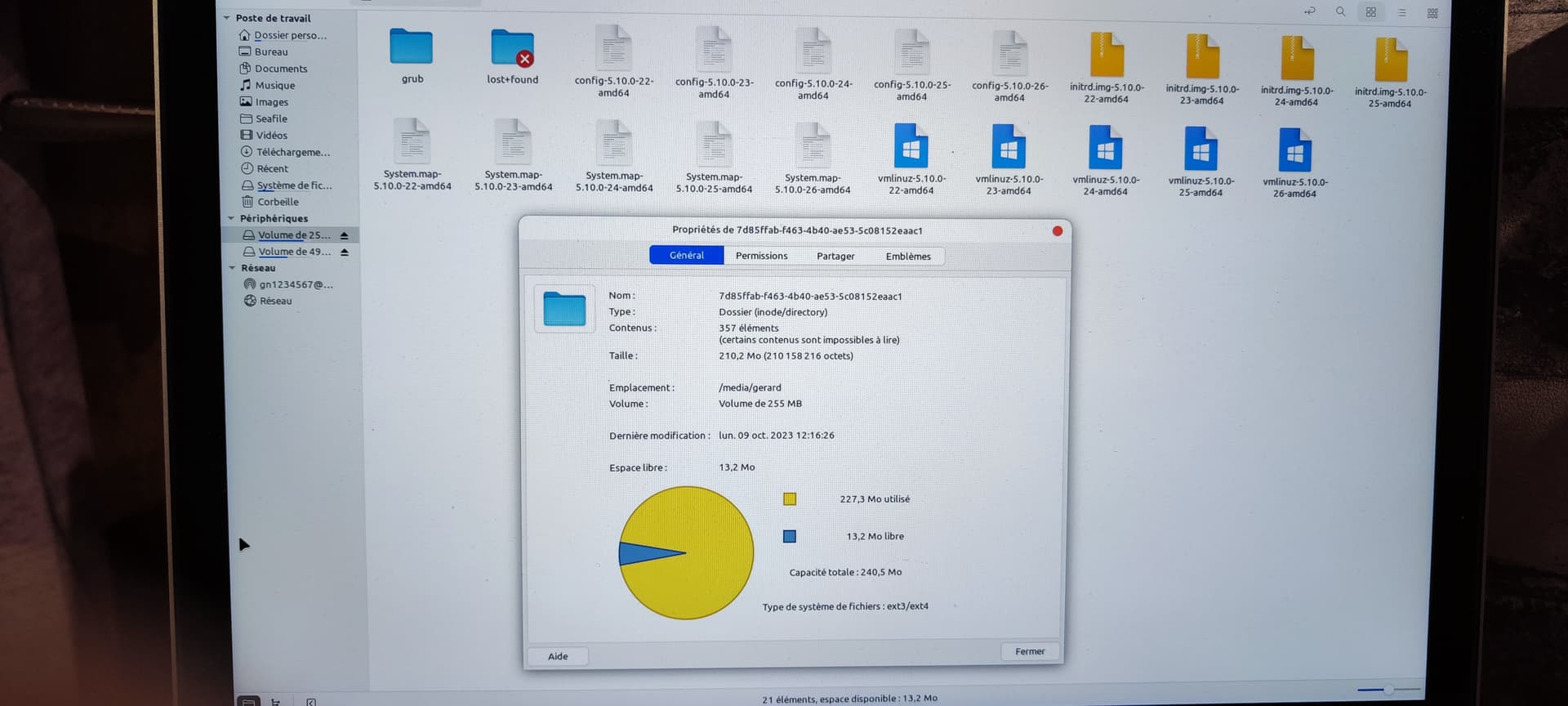Switch to Partager tab
Viewport: 1568px width, 706px height.
(x=835, y=256)
